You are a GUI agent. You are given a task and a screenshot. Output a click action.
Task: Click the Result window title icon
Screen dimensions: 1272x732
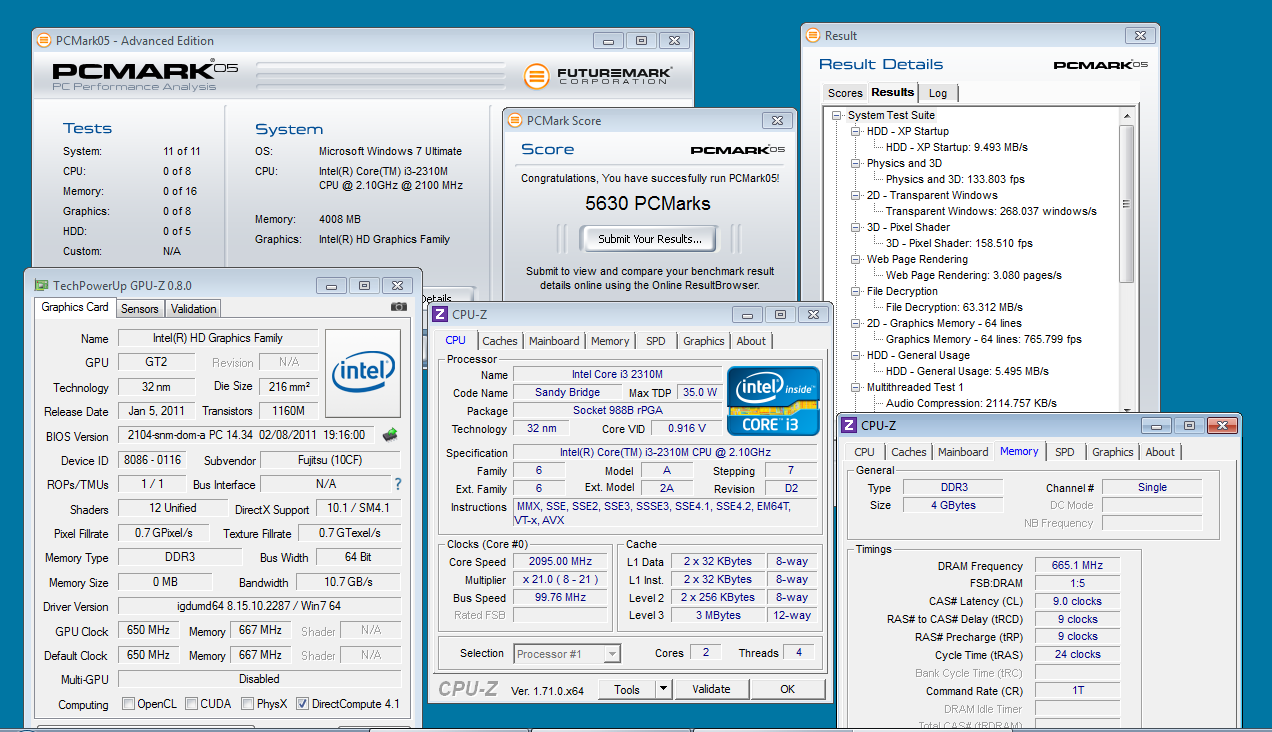(812, 36)
